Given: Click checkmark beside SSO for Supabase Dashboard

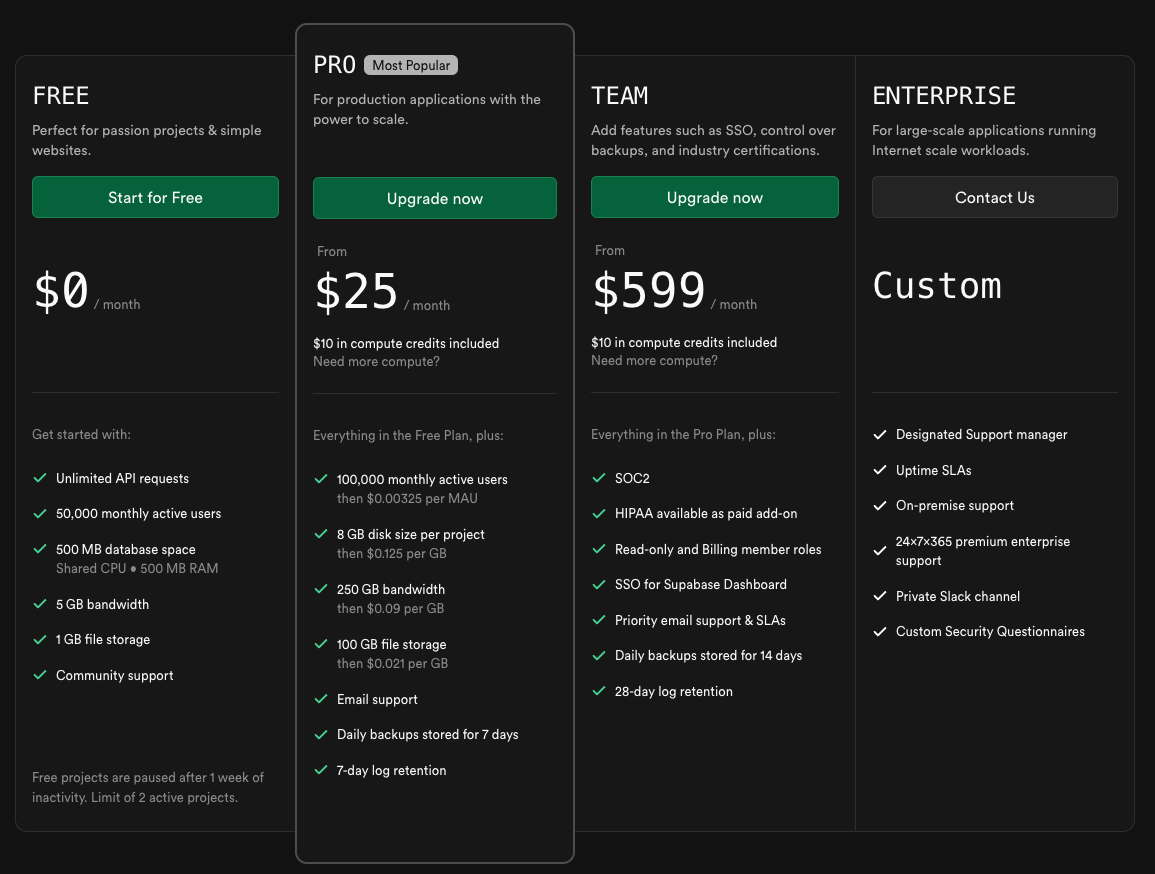Looking at the screenshot, I should (599, 585).
